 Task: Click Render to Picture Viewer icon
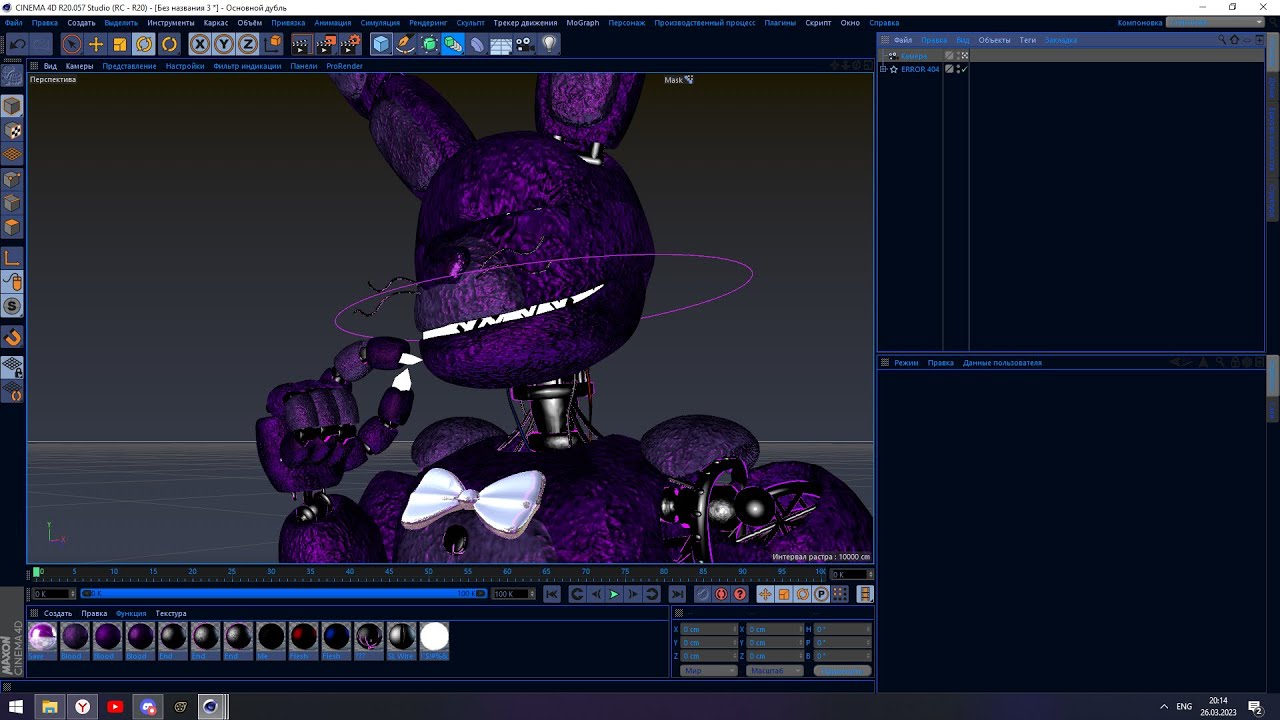[x=326, y=44]
